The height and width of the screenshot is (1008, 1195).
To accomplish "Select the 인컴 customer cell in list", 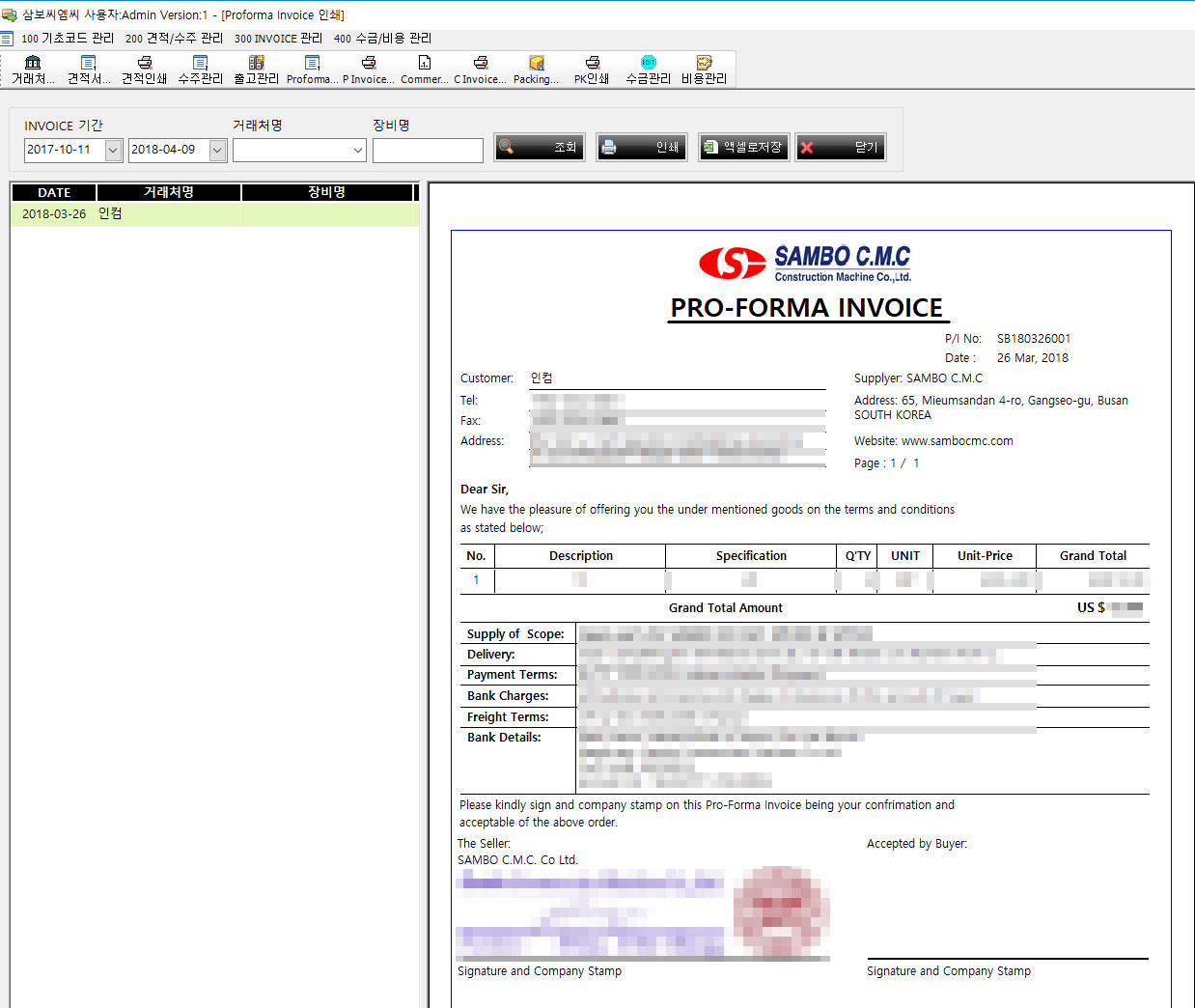I will [169, 214].
